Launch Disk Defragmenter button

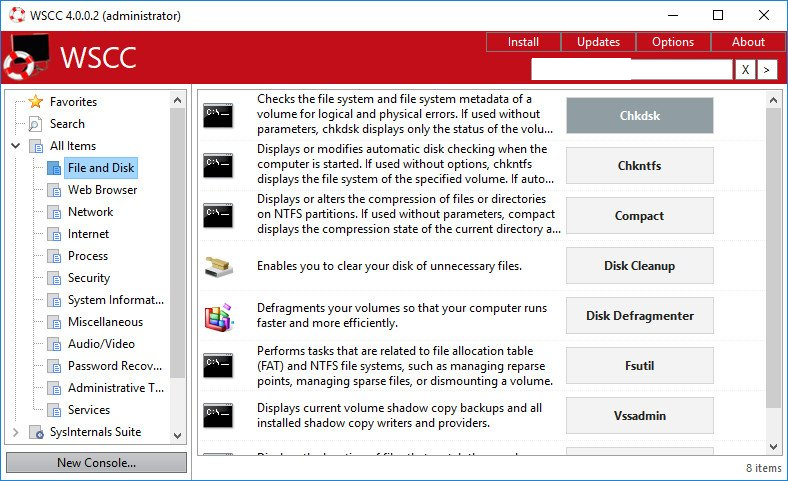(640, 316)
